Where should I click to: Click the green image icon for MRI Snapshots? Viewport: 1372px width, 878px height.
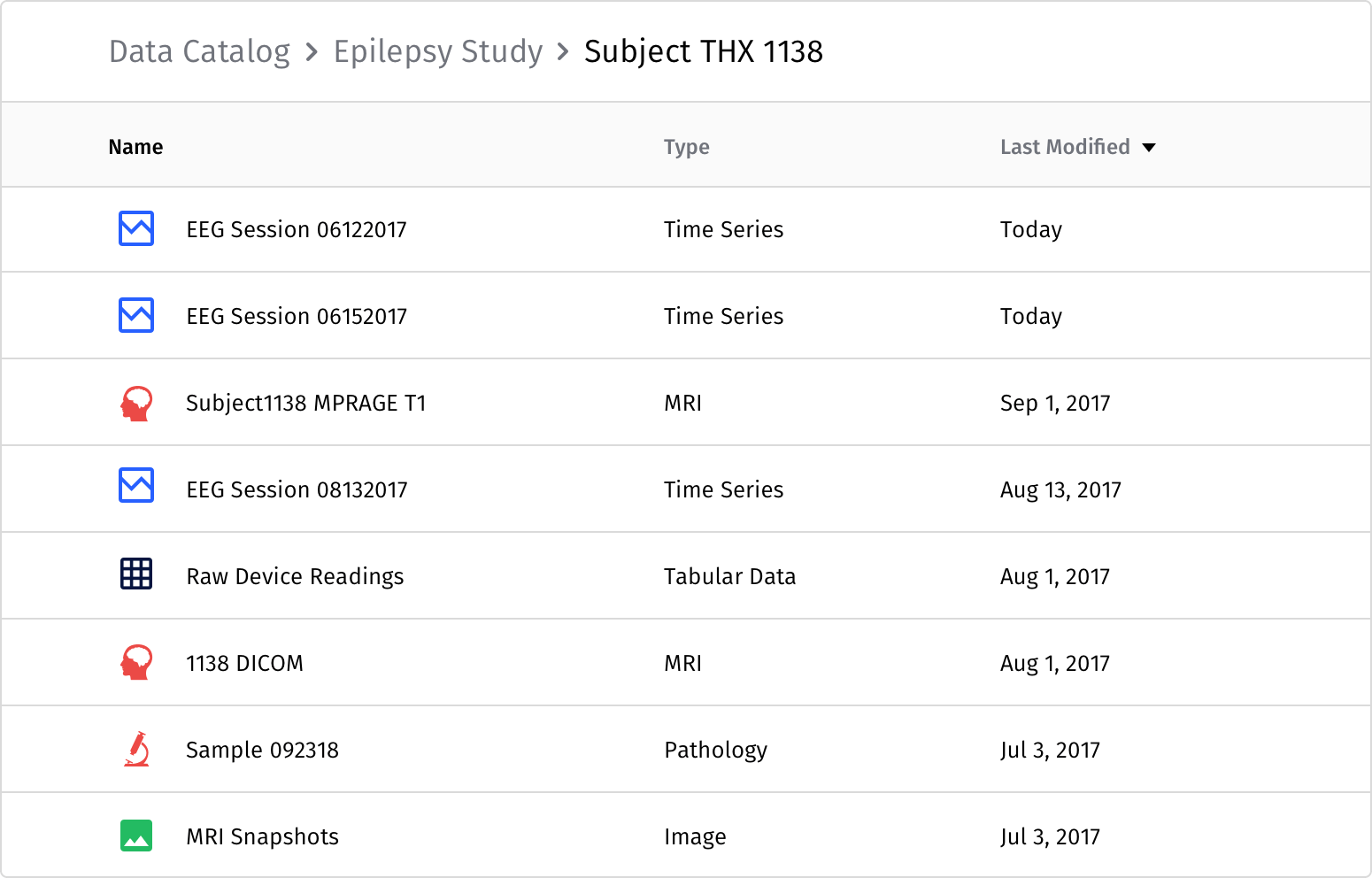[x=136, y=836]
